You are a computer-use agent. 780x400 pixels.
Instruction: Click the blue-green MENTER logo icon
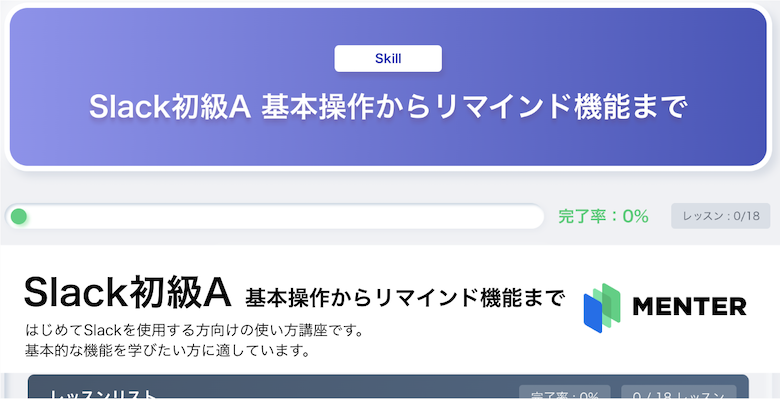(x=602, y=307)
